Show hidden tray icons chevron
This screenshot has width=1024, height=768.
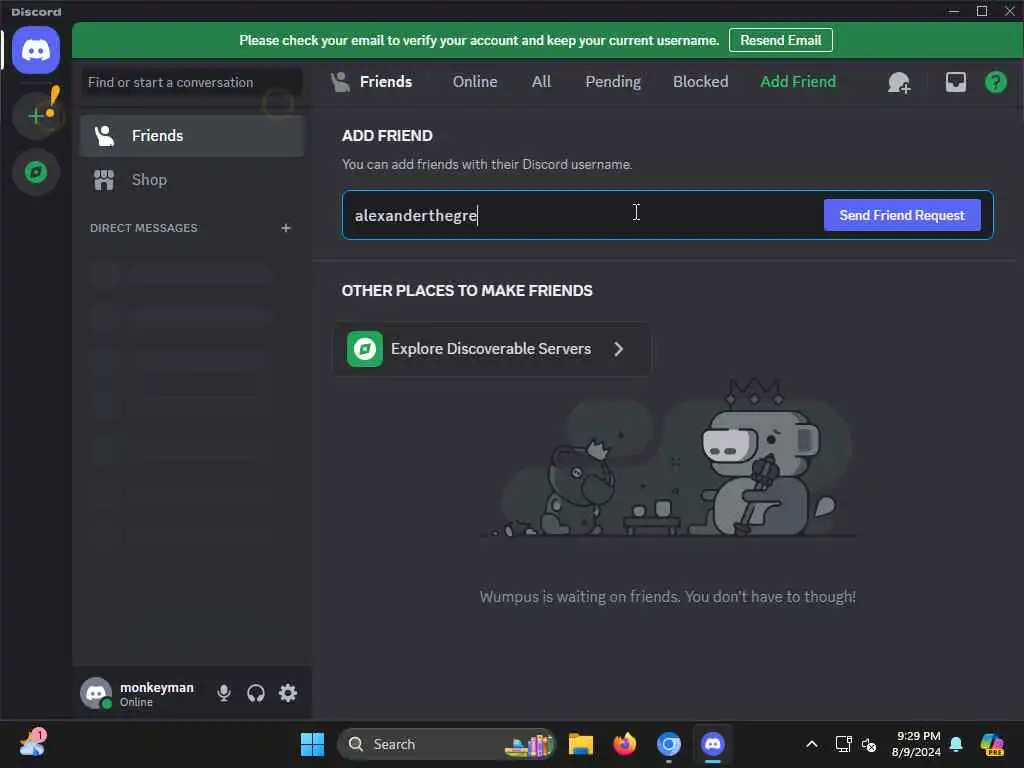(x=812, y=744)
